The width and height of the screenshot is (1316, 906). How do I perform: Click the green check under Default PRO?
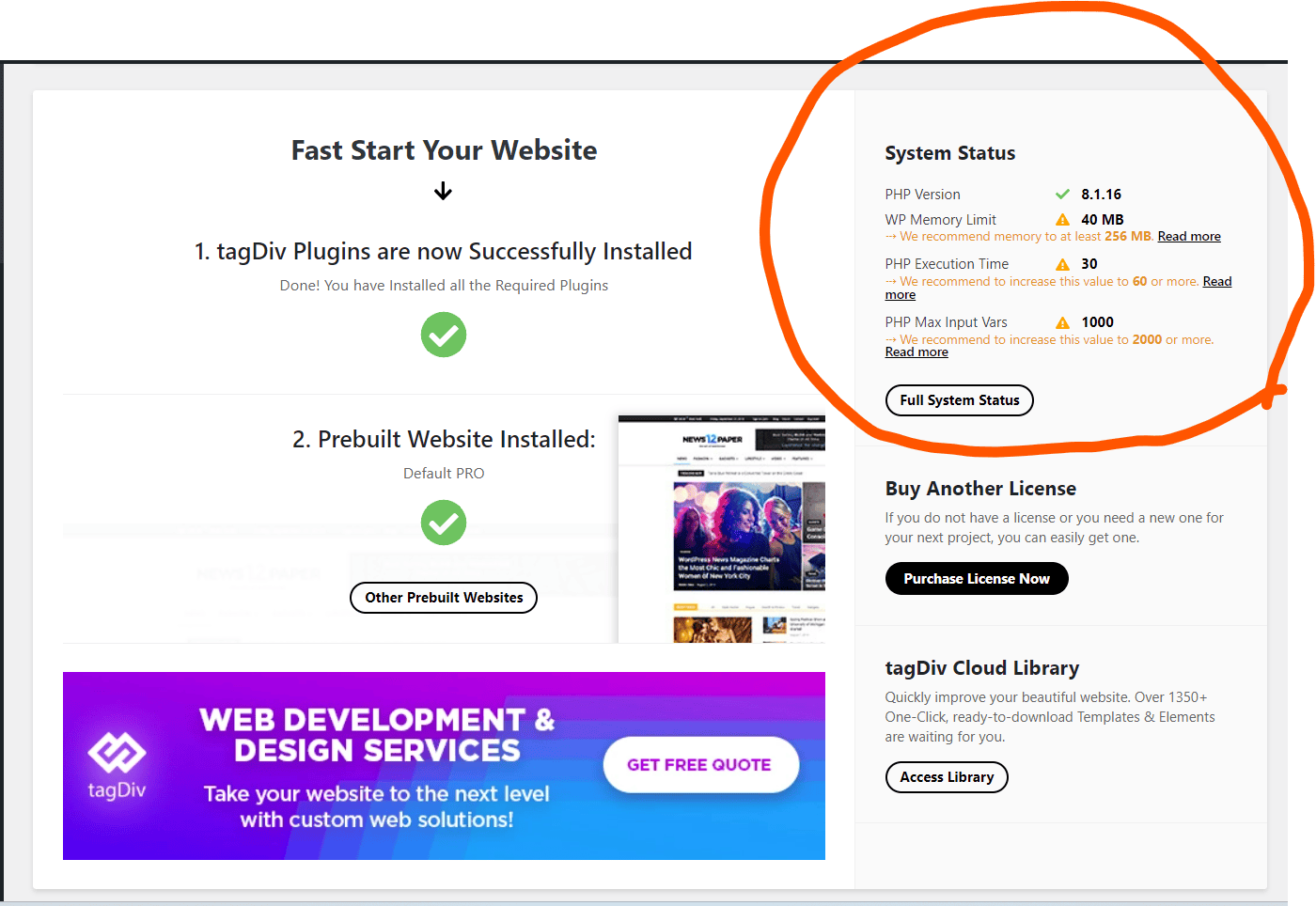point(444,523)
